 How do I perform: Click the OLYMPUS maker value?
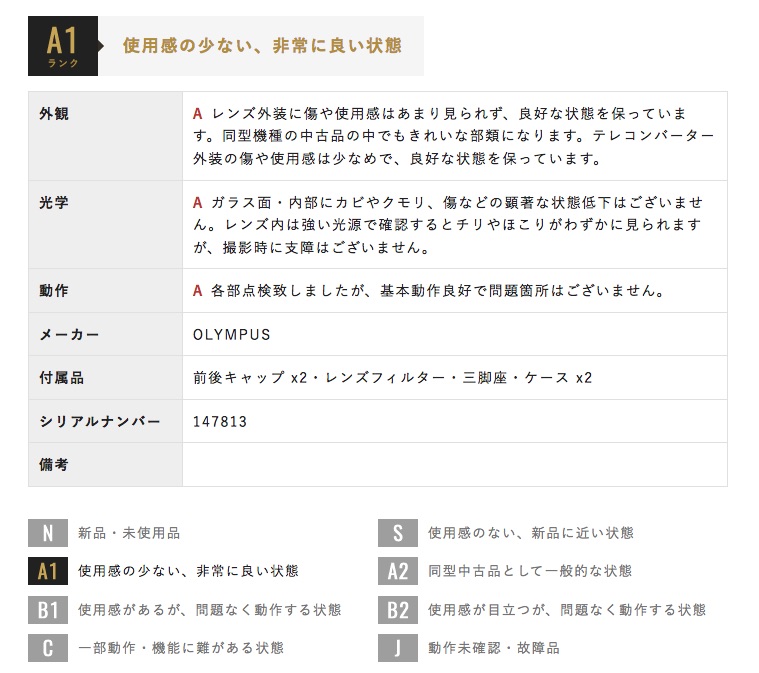(x=231, y=335)
